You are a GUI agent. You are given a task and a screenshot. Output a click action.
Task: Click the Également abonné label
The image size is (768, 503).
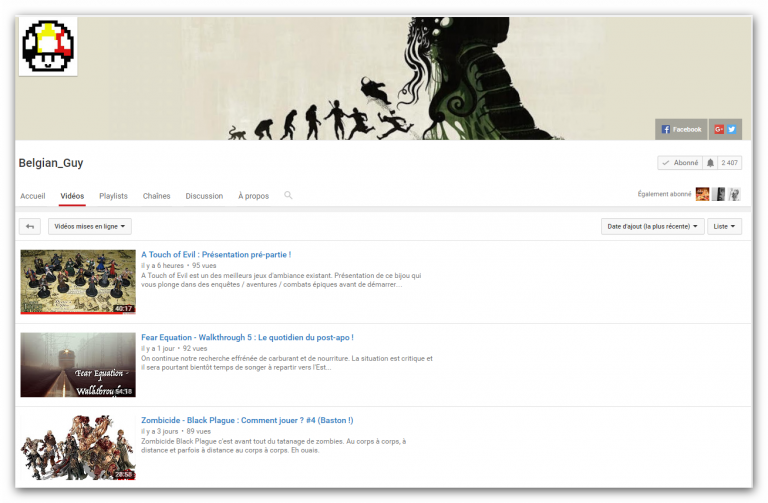pos(664,194)
